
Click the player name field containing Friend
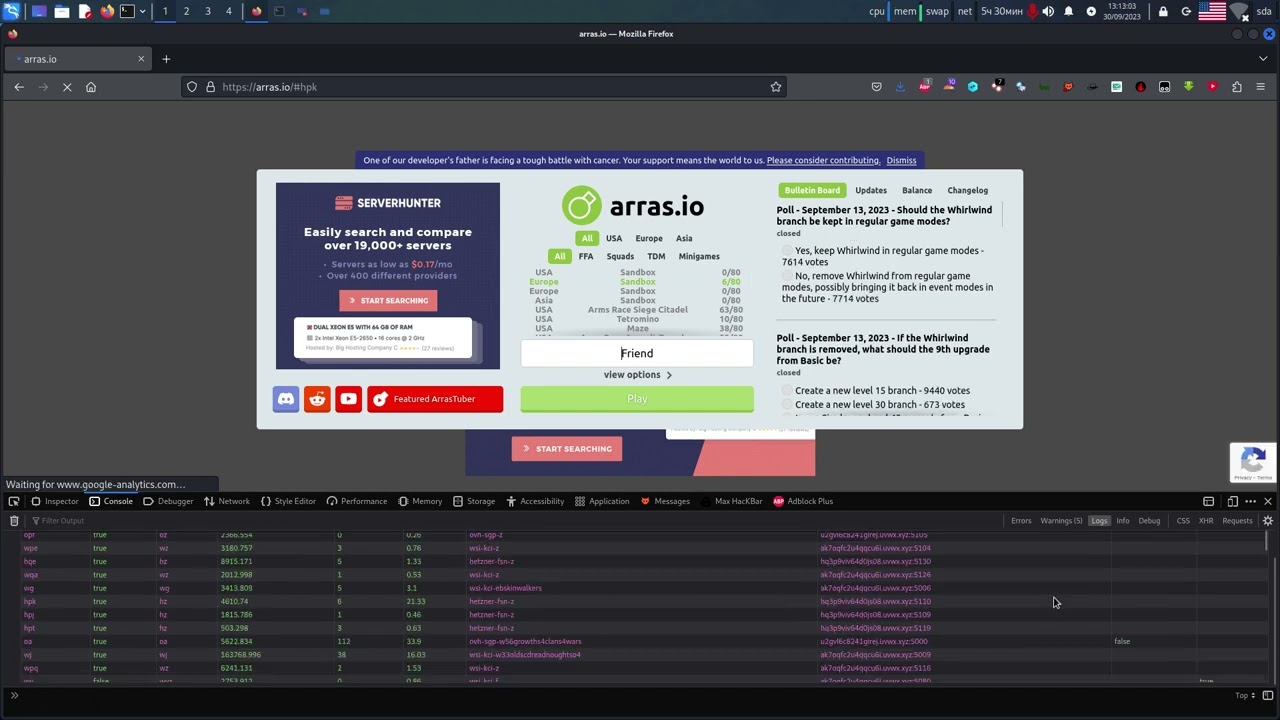[x=637, y=353]
